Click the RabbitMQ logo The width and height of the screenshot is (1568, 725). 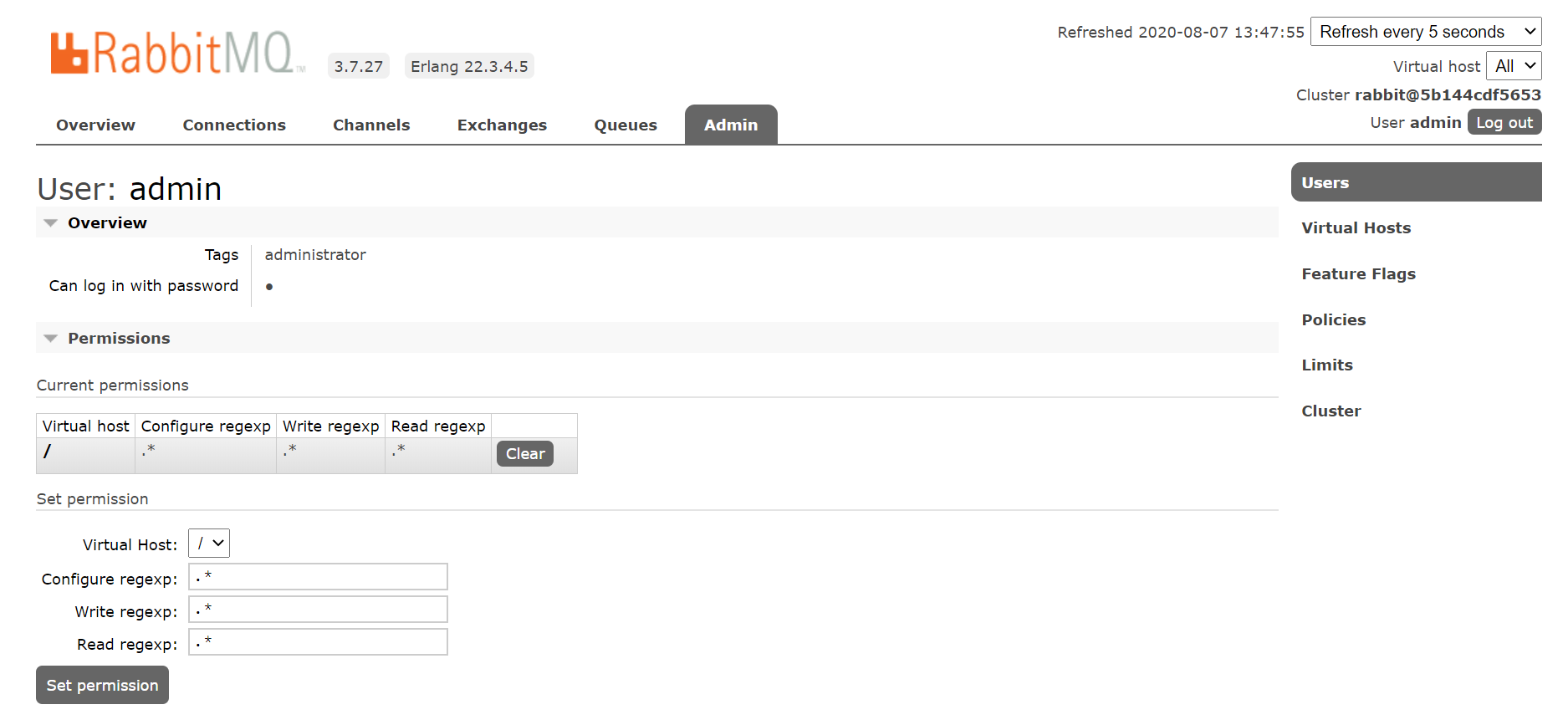tap(177, 53)
